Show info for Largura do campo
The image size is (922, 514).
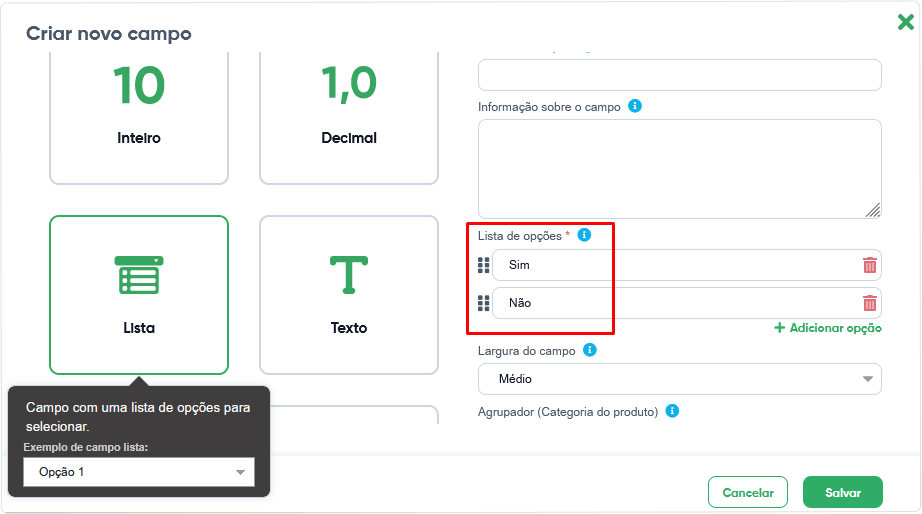click(x=590, y=350)
